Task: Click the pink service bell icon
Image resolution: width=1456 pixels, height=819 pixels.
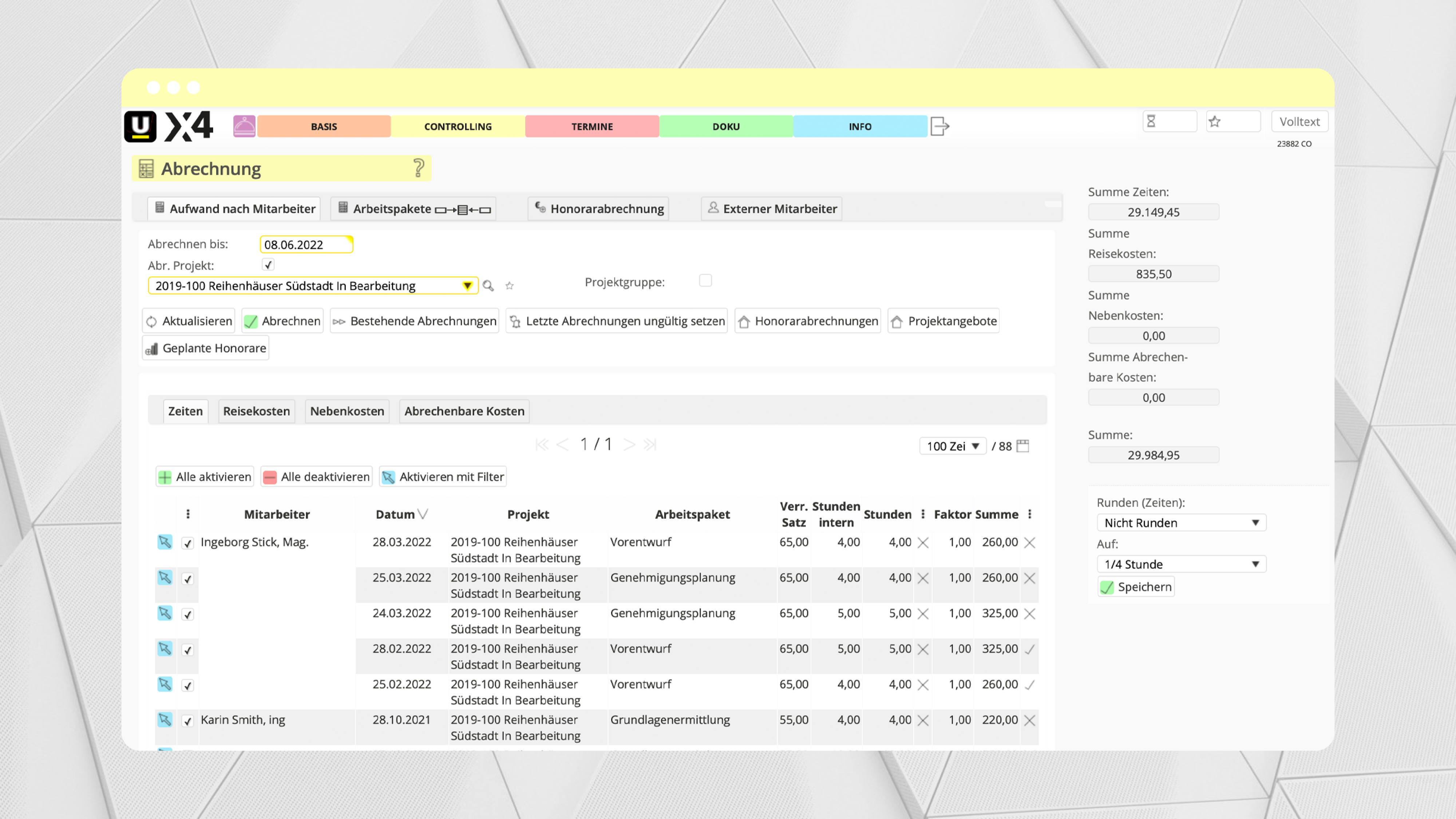Action: (244, 126)
